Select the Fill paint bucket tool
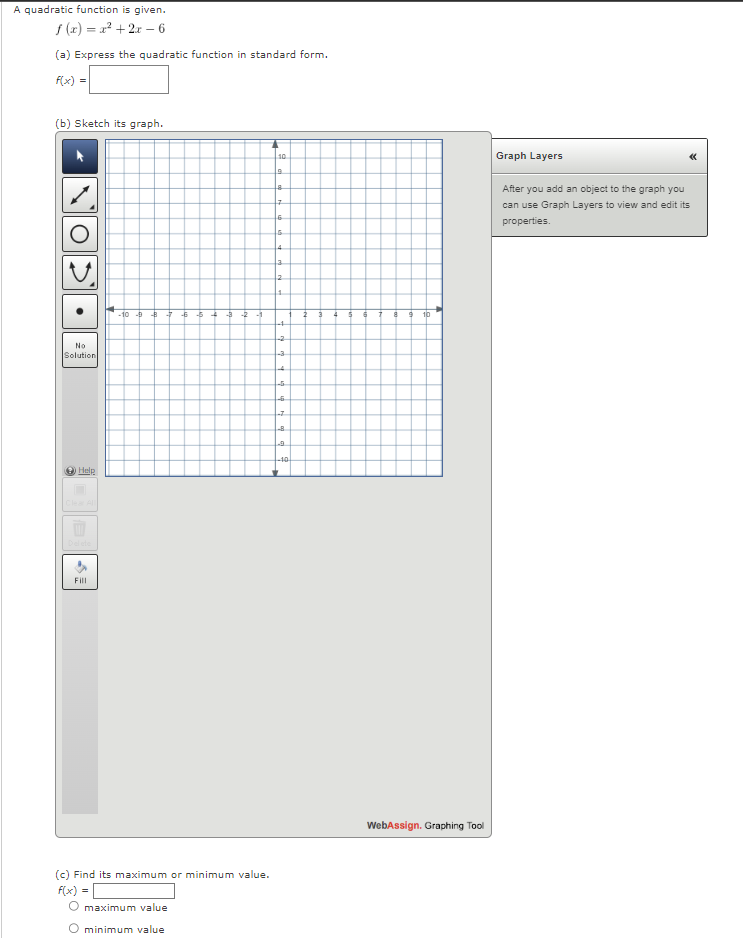 (x=80, y=572)
